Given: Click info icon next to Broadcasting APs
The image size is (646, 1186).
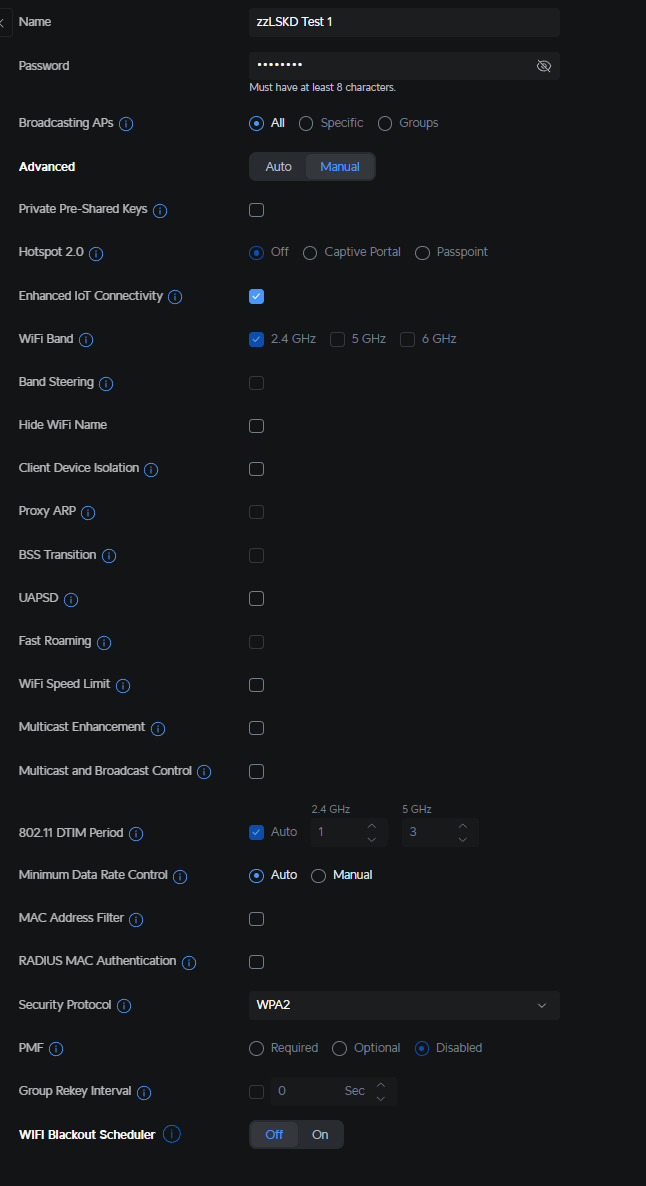Looking at the screenshot, I should [x=126, y=124].
